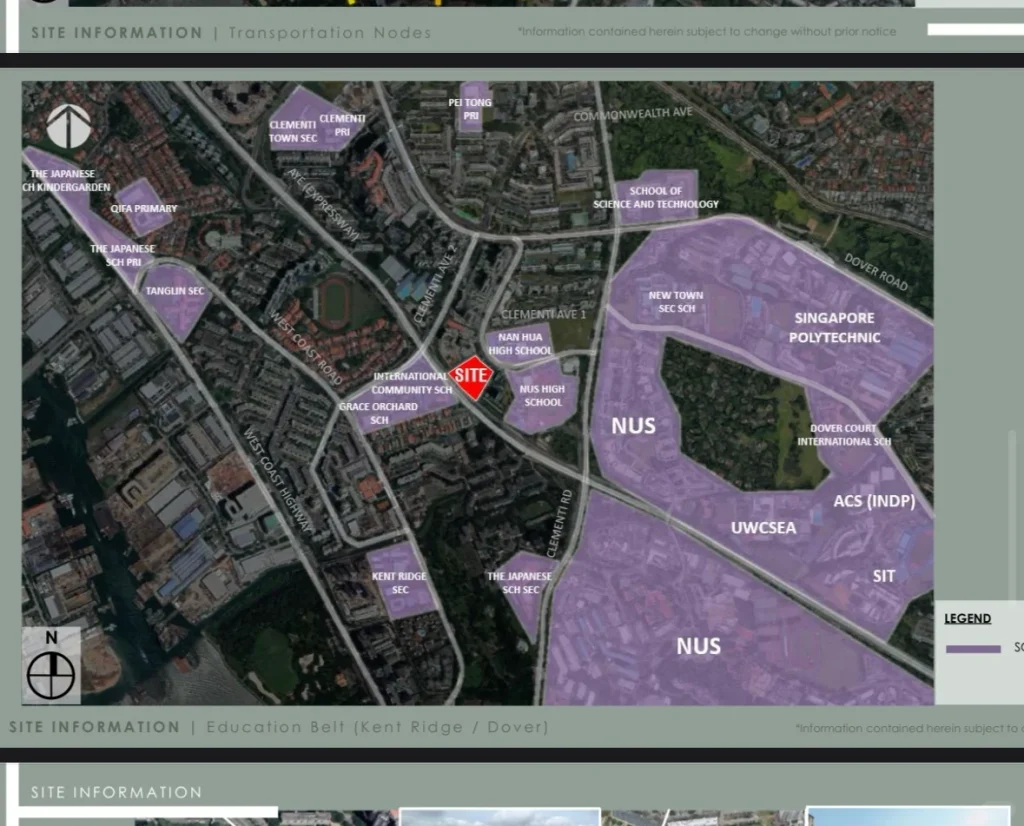The height and width of the screenshot is (826, 1024).
Task: Click the Pei Tong Pri label
Action: pos(470,109)
